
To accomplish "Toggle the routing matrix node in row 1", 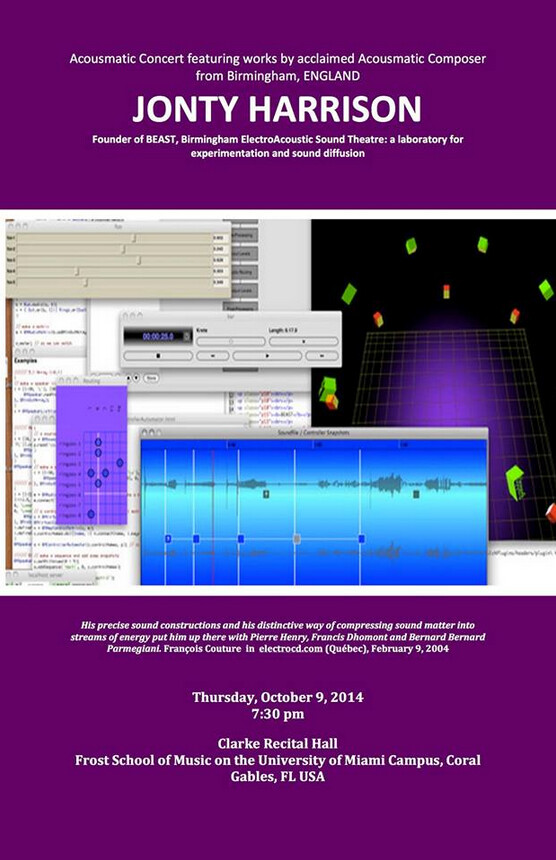I will (98, 442).
